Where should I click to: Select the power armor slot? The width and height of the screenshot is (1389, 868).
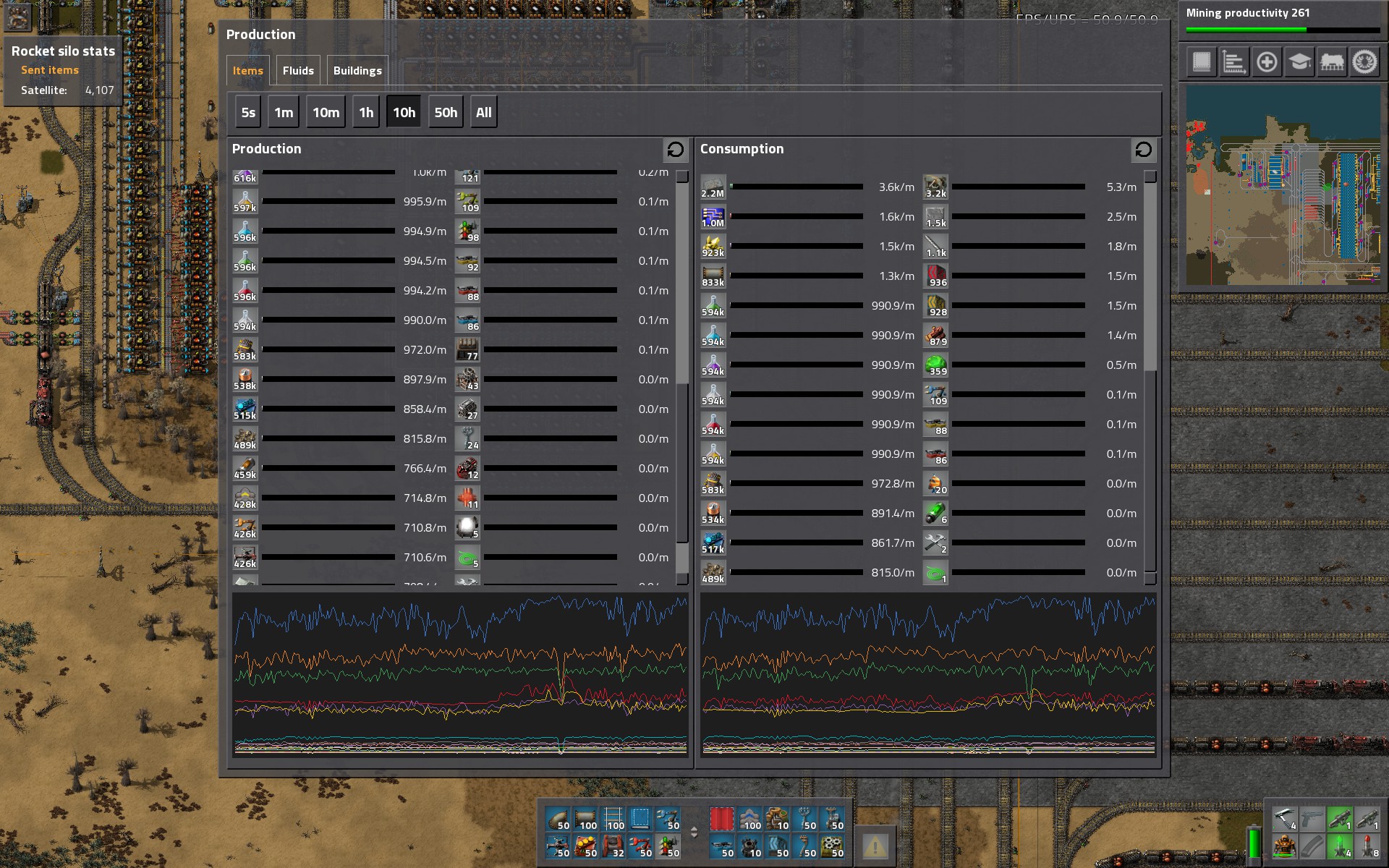[x=1284, y=846]
